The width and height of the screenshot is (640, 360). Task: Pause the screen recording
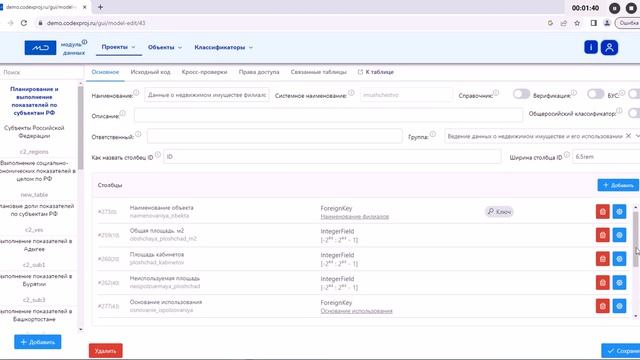[x=614, y=8]
